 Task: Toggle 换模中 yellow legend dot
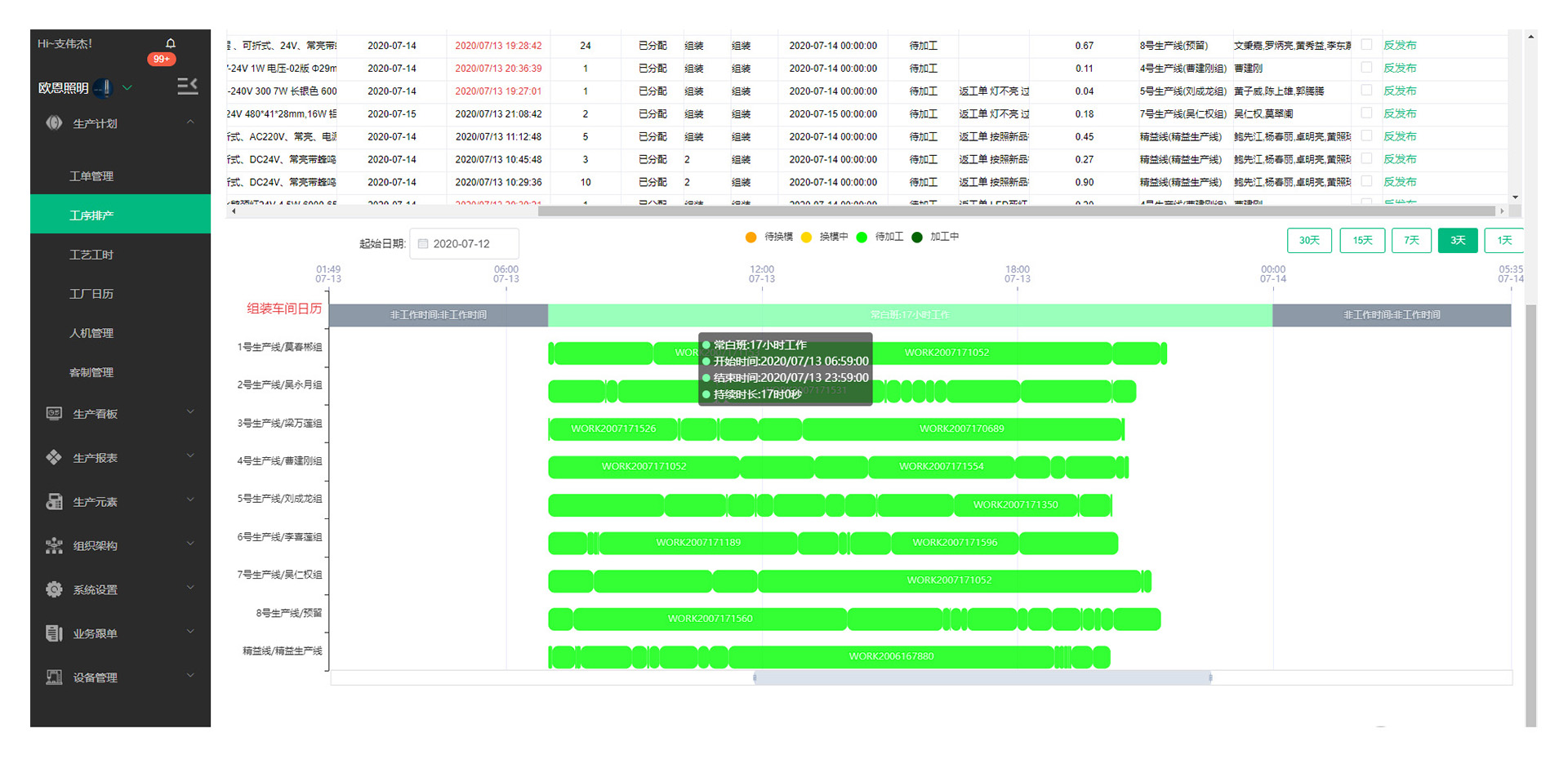pyautogui.click(x=806, y=238)
